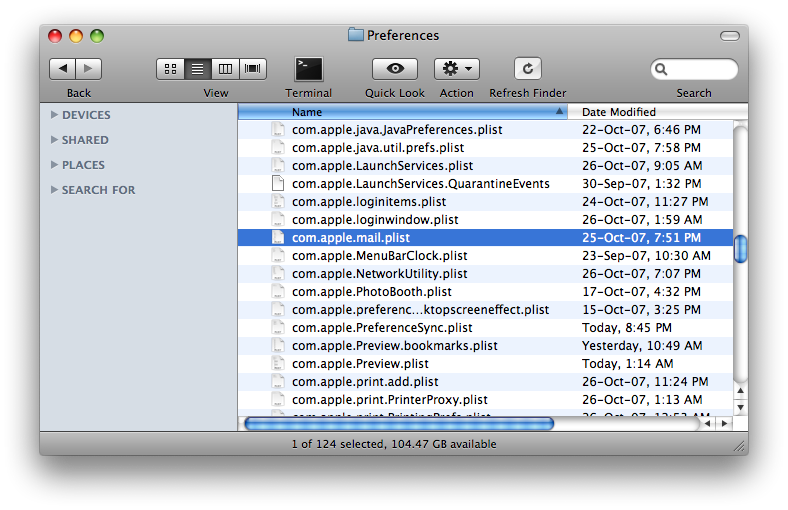The width and height of the screenshot is (788, 510).
Task: Click the Refresh Finder button
Action: tap(528, 69)
